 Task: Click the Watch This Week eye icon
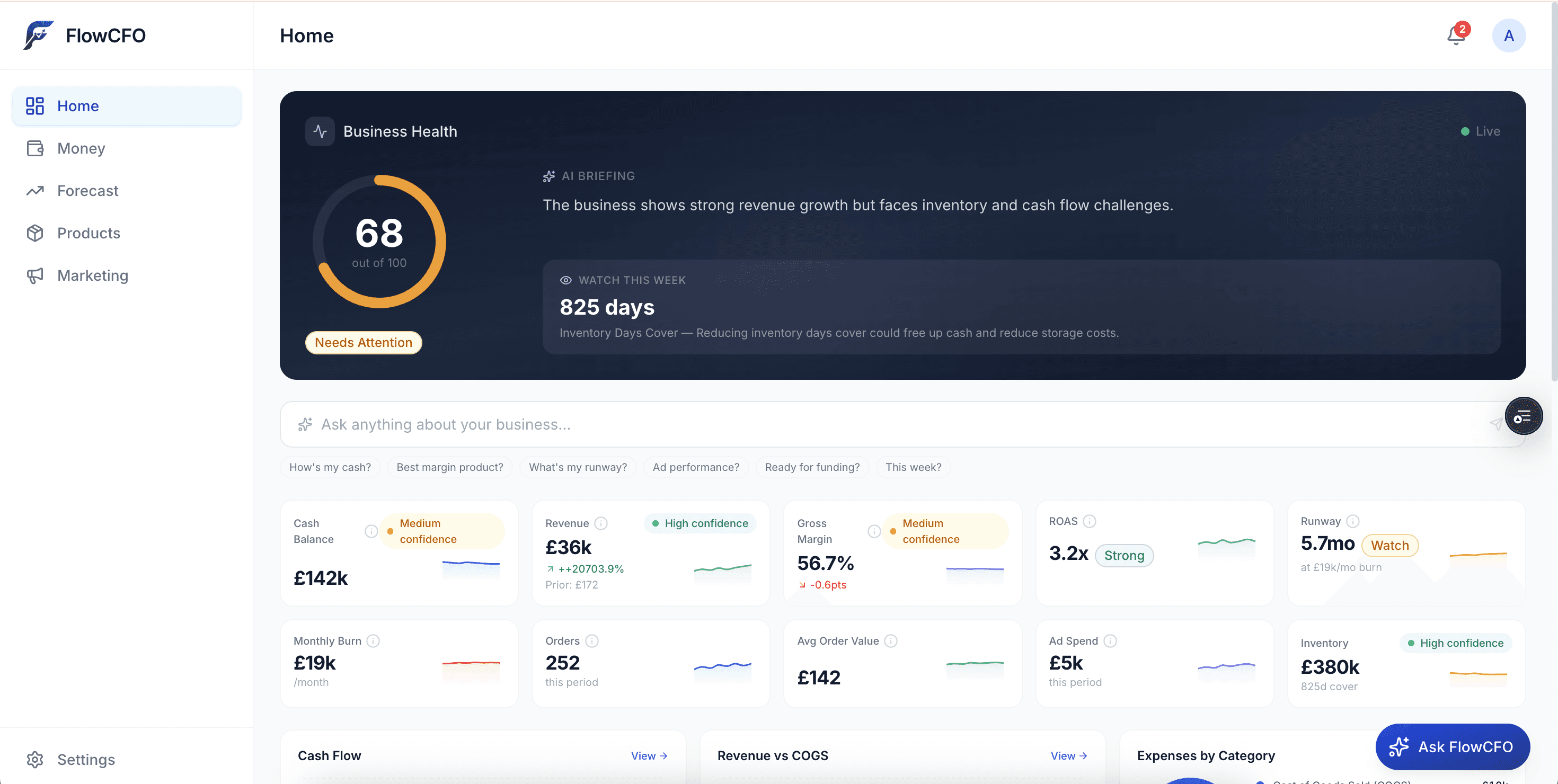(565, 280)
